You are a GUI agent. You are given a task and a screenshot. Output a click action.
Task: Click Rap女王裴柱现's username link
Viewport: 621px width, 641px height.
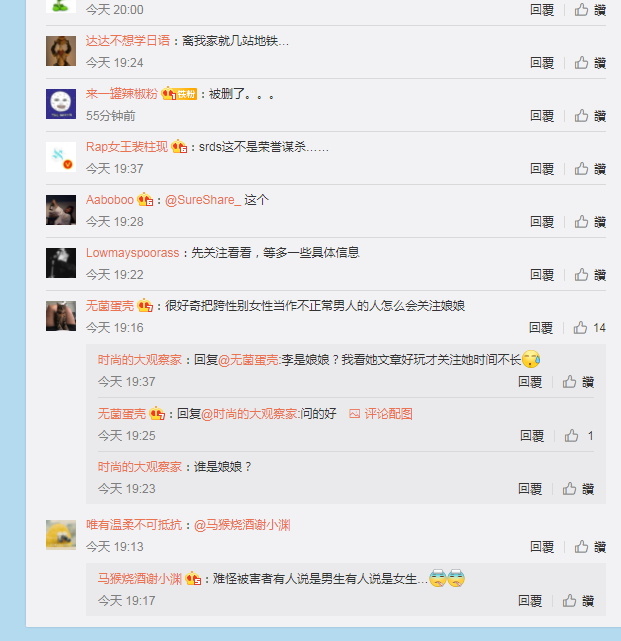127,147
